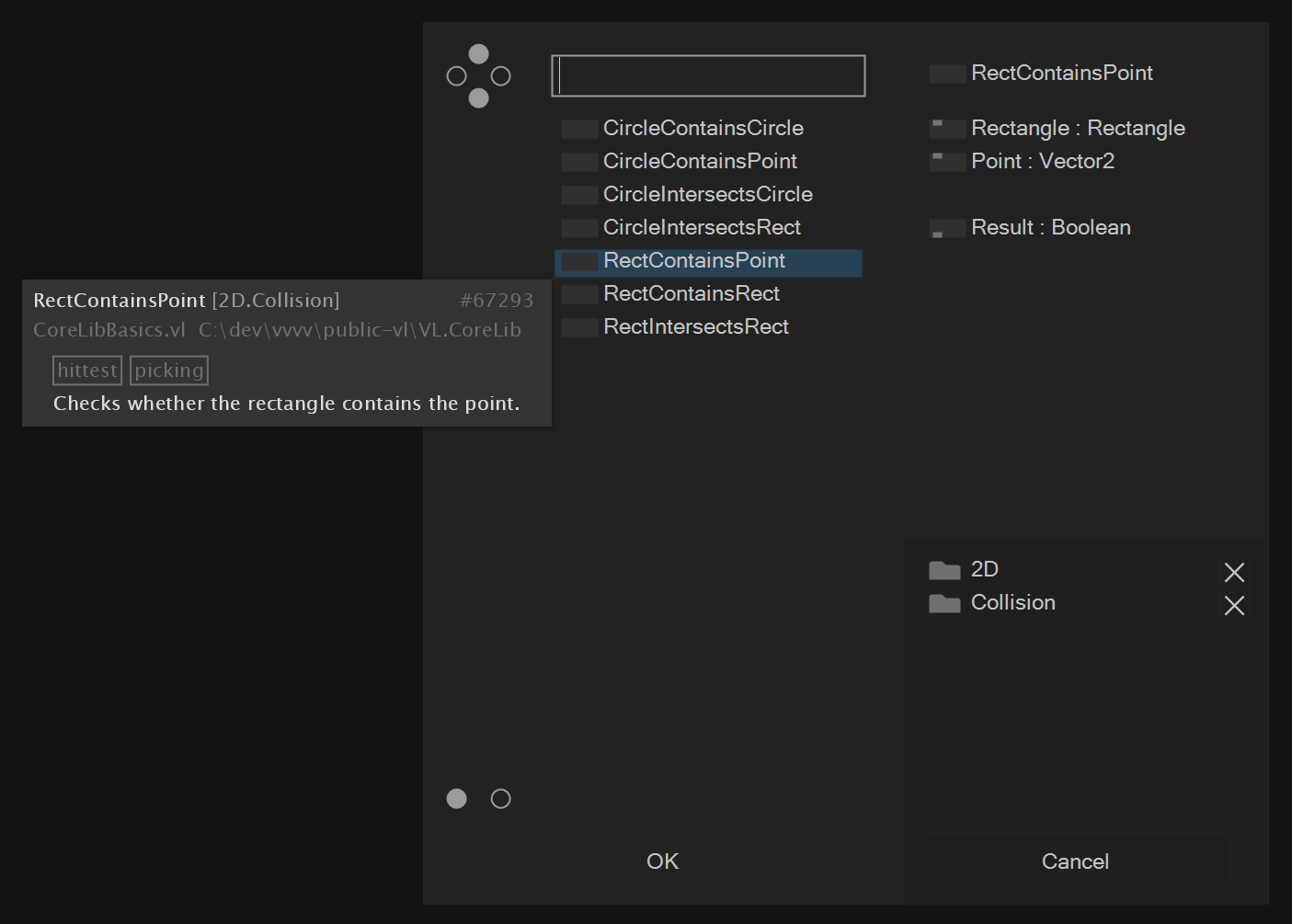
Task: Click the node icon beside CircleContainsCircle
Action: pyautogui.click(x=579, y=129)
